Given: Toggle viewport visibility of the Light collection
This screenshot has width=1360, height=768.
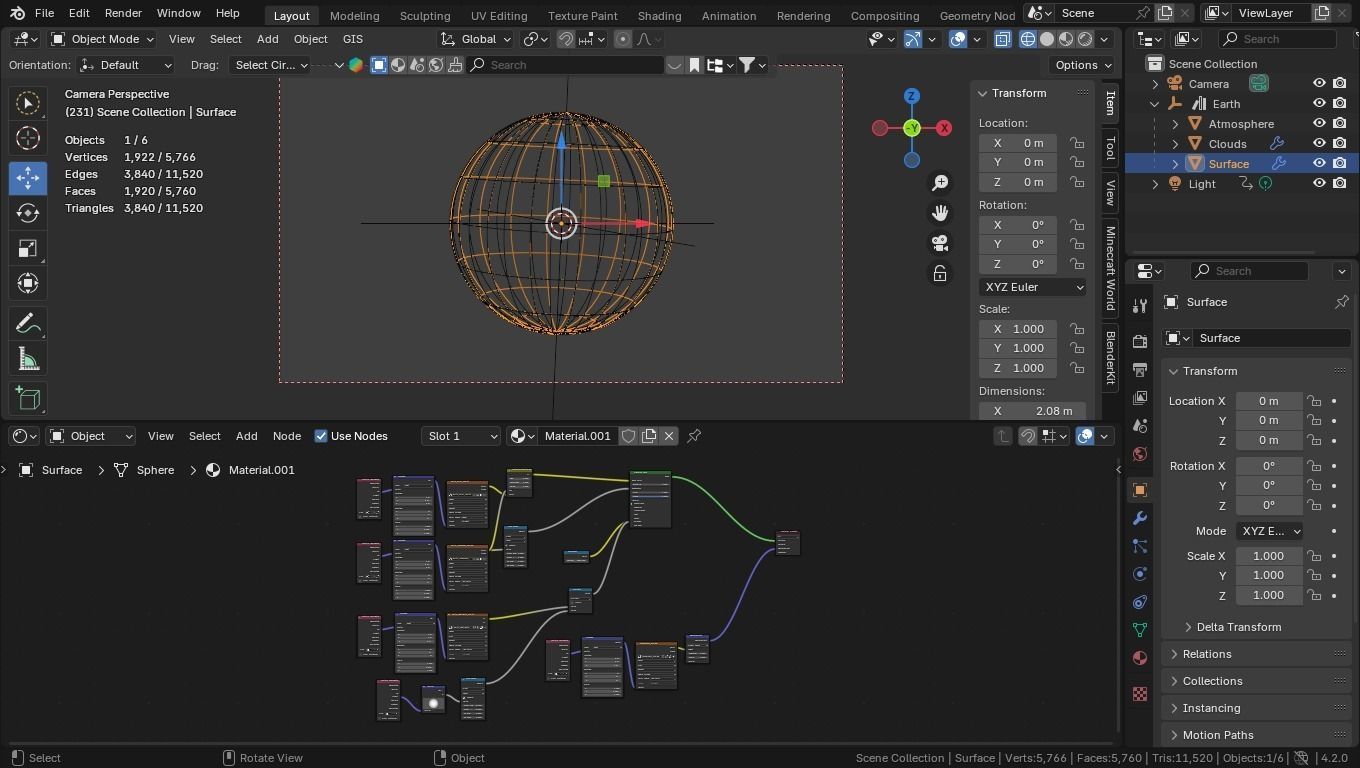Looking at the screenshot, I should coord(1319,184).
